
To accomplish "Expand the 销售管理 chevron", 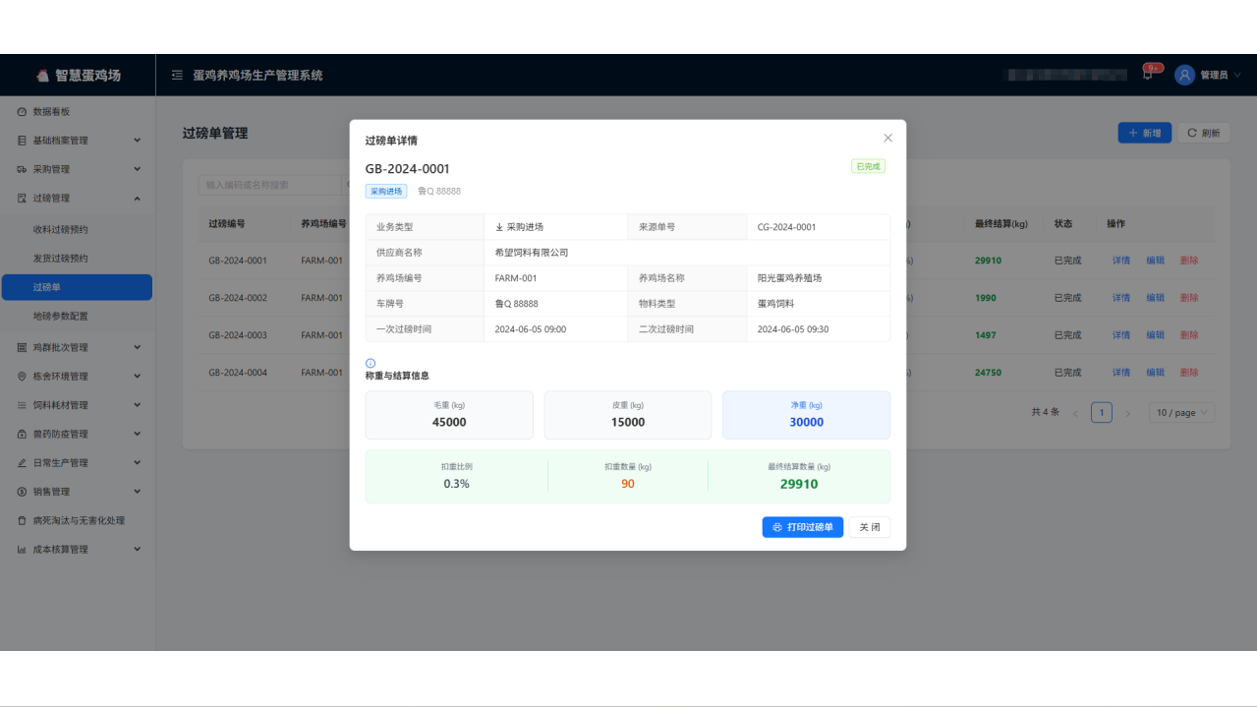I will 137,492.
